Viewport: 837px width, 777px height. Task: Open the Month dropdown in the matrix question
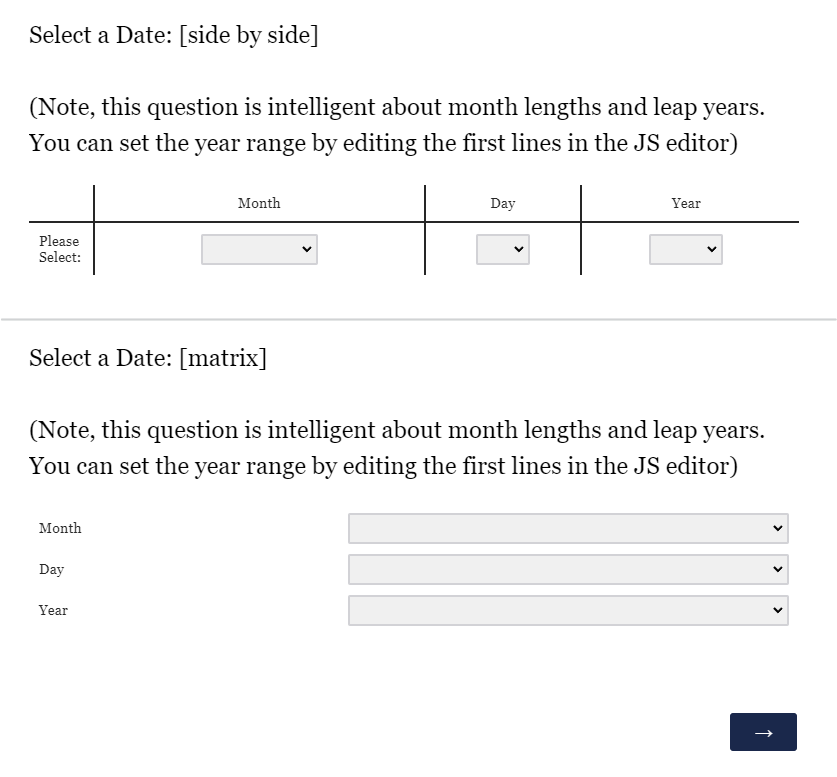568,528
